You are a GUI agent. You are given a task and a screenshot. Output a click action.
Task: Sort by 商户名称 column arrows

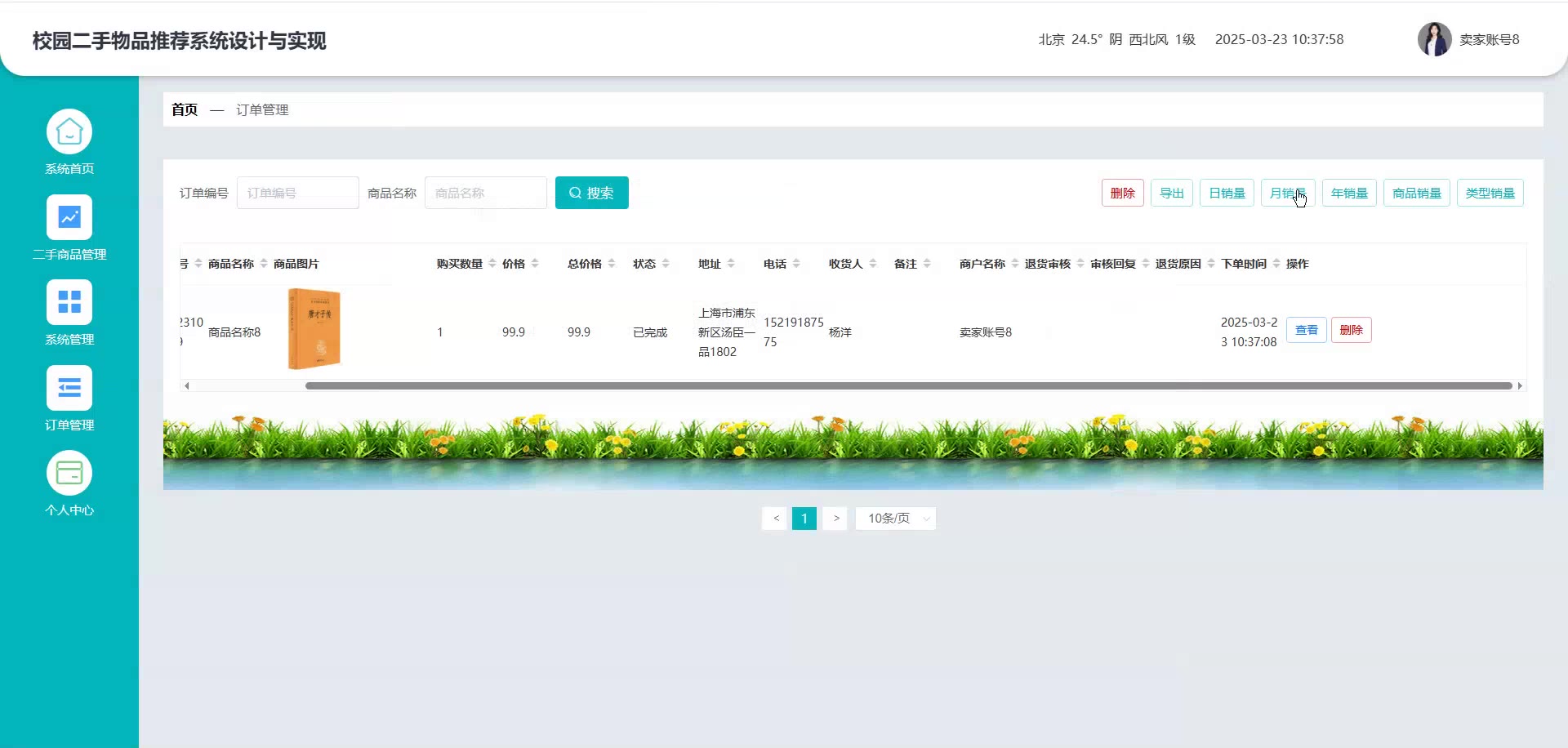click(x=1015, y=264)
